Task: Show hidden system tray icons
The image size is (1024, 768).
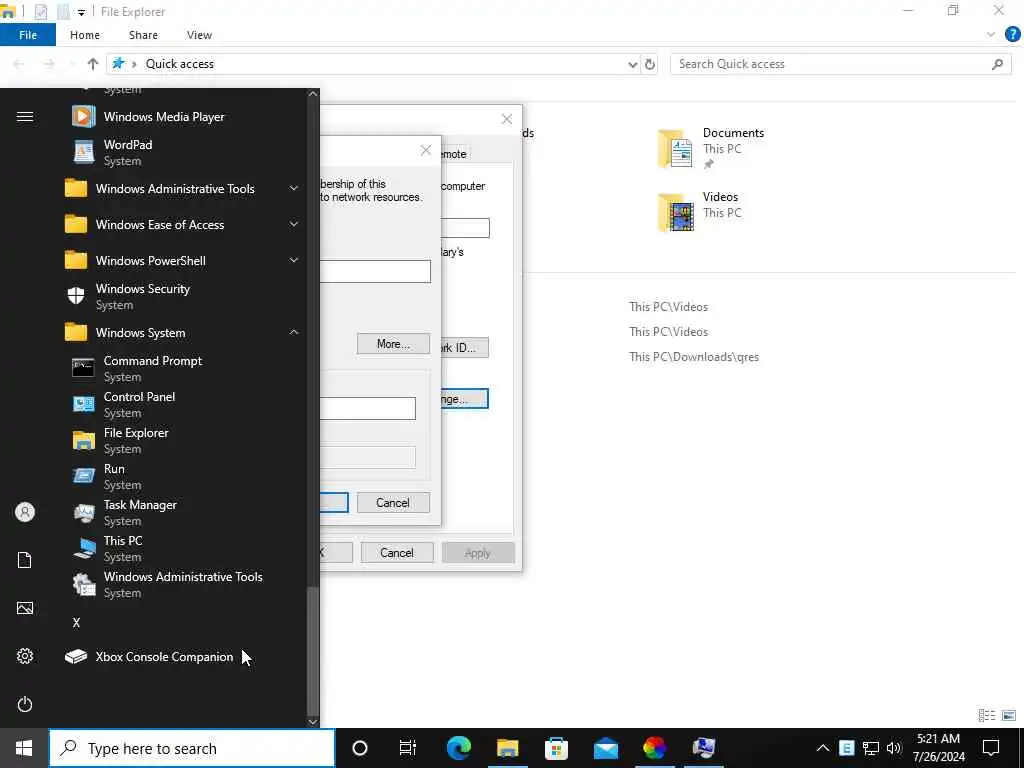Action: (x=823, y=748)
